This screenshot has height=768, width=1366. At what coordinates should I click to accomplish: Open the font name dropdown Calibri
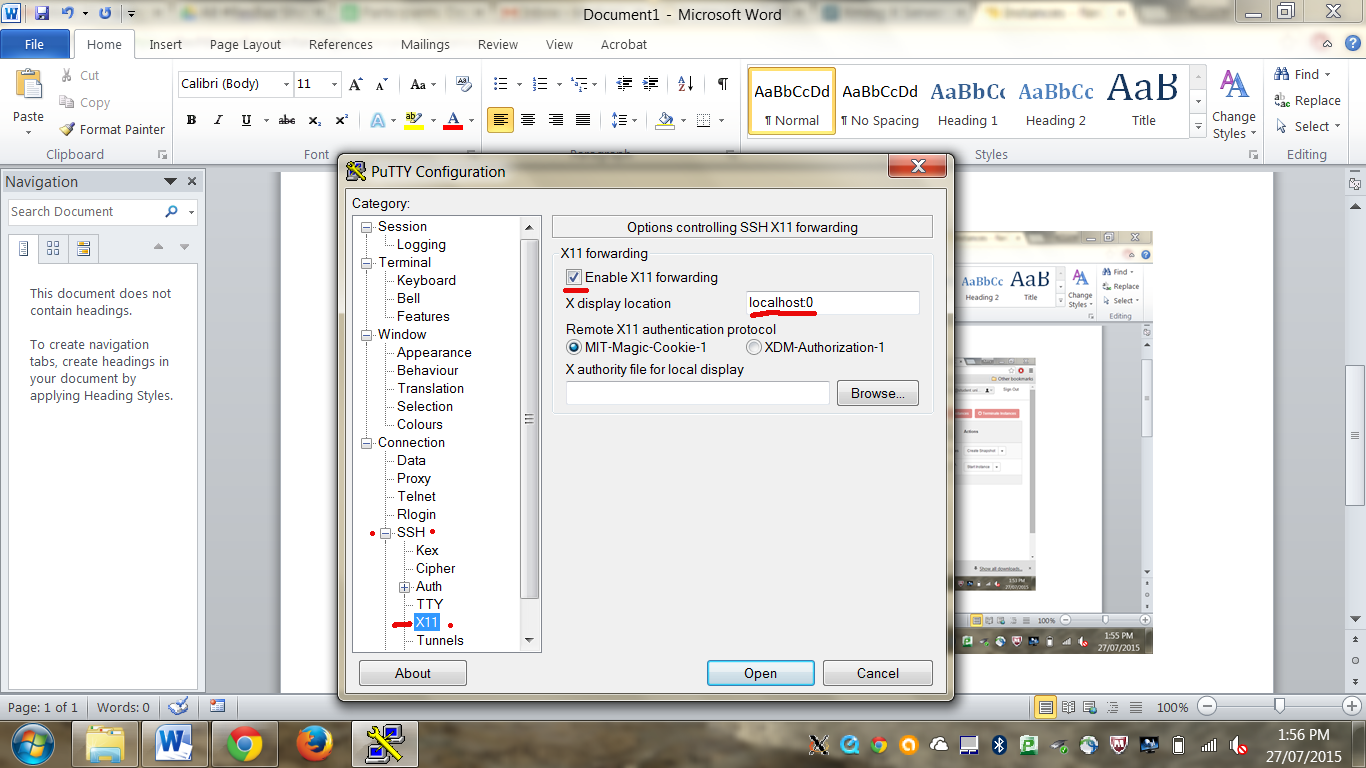click(x=286, y=84)
